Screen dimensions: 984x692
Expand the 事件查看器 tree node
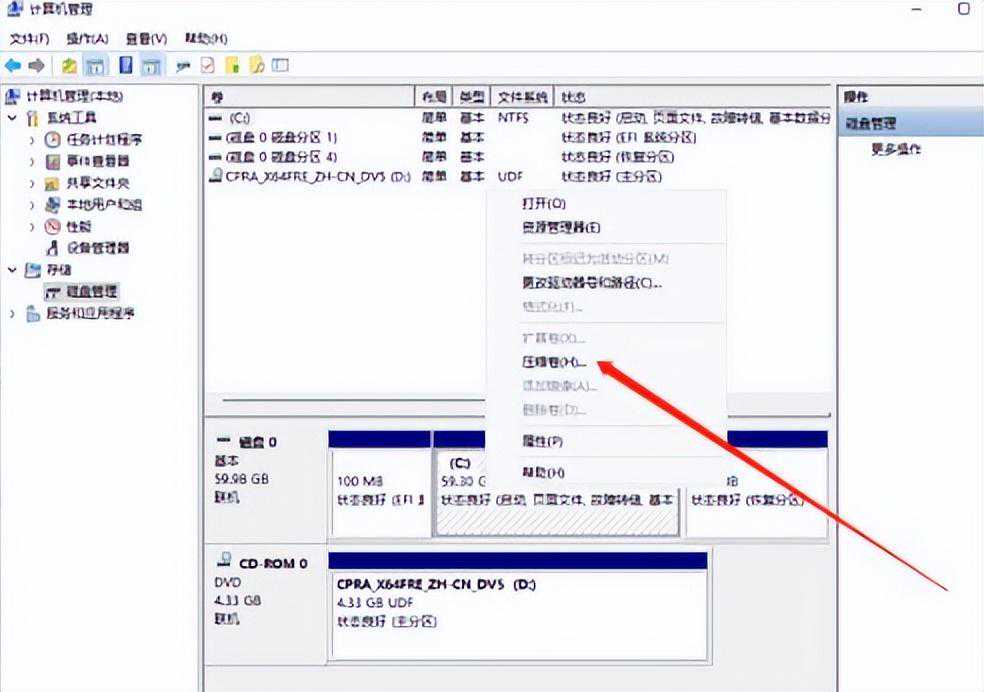tap(33, 161)
